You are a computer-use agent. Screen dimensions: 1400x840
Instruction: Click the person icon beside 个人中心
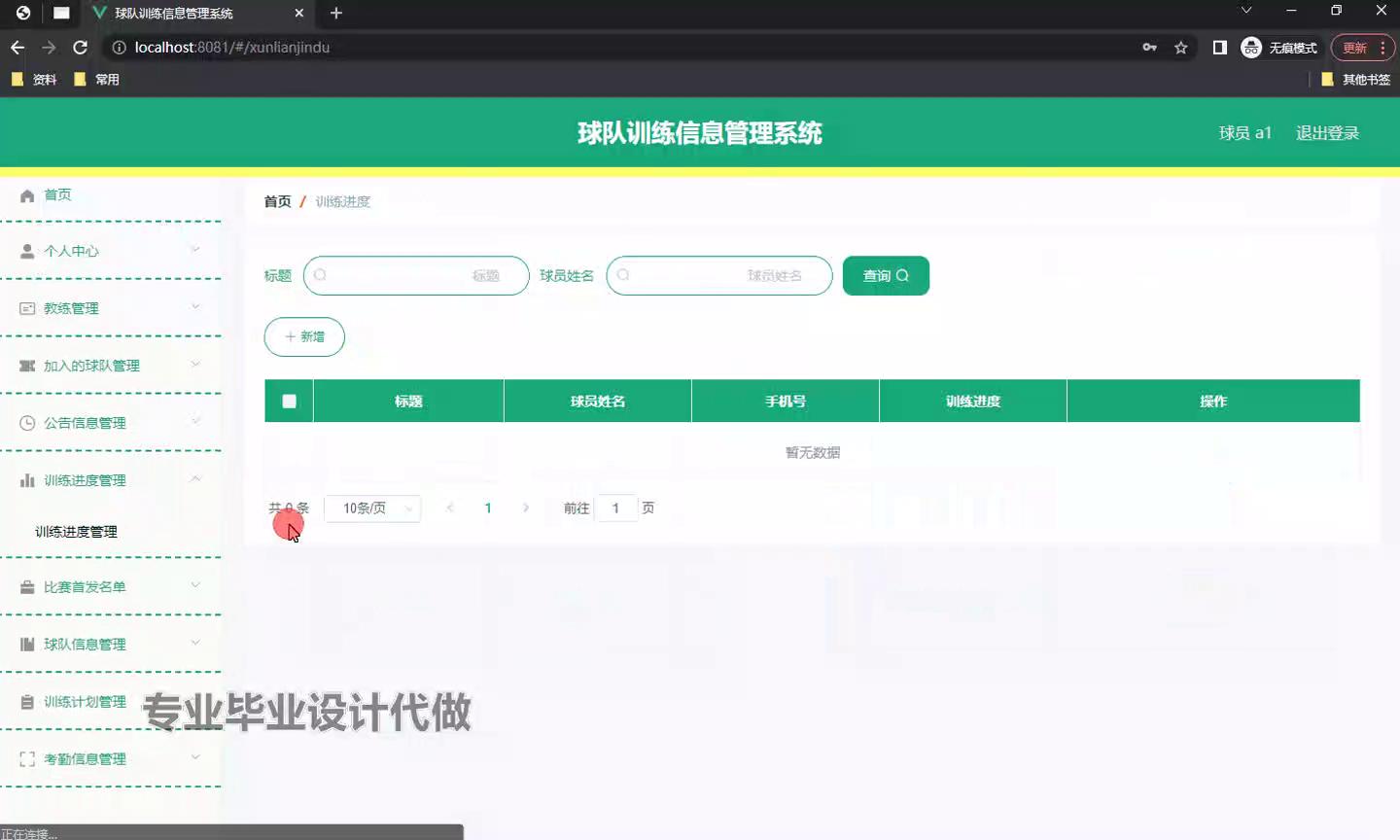coord(27,251)
